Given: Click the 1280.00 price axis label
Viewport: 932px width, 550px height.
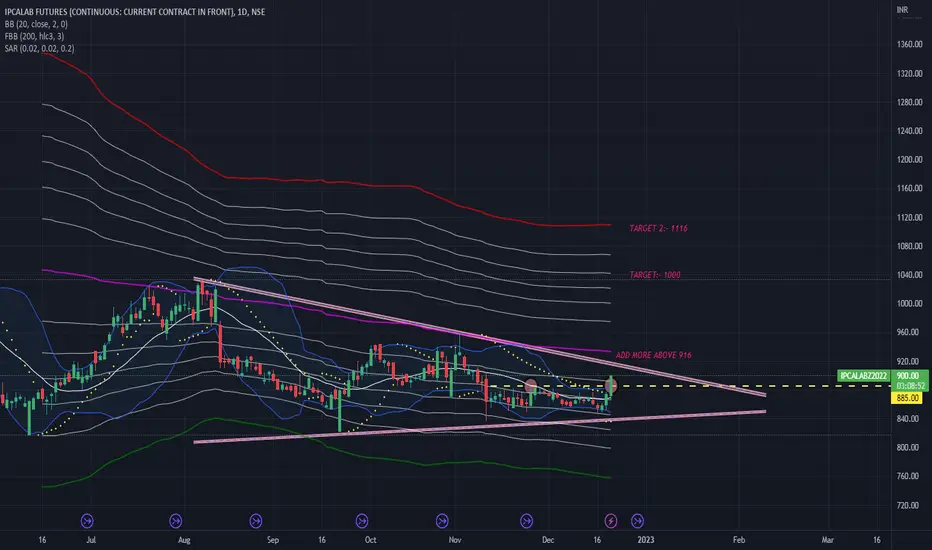Looking at the screenshot, I should 909,102.
